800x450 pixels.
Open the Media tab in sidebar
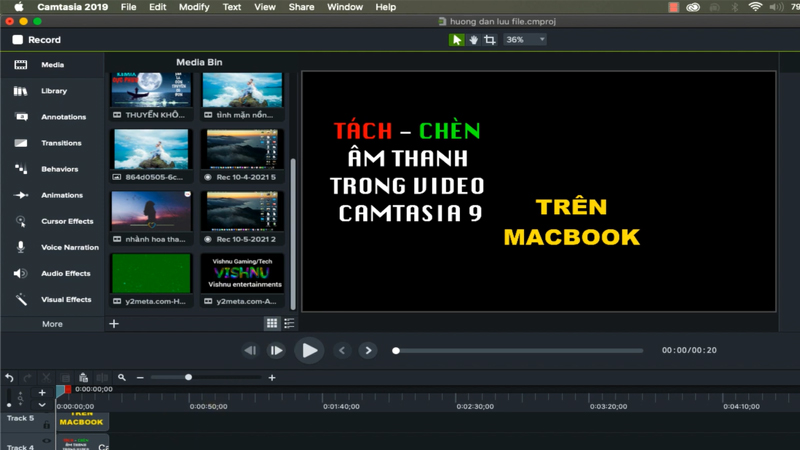point(52,65)
